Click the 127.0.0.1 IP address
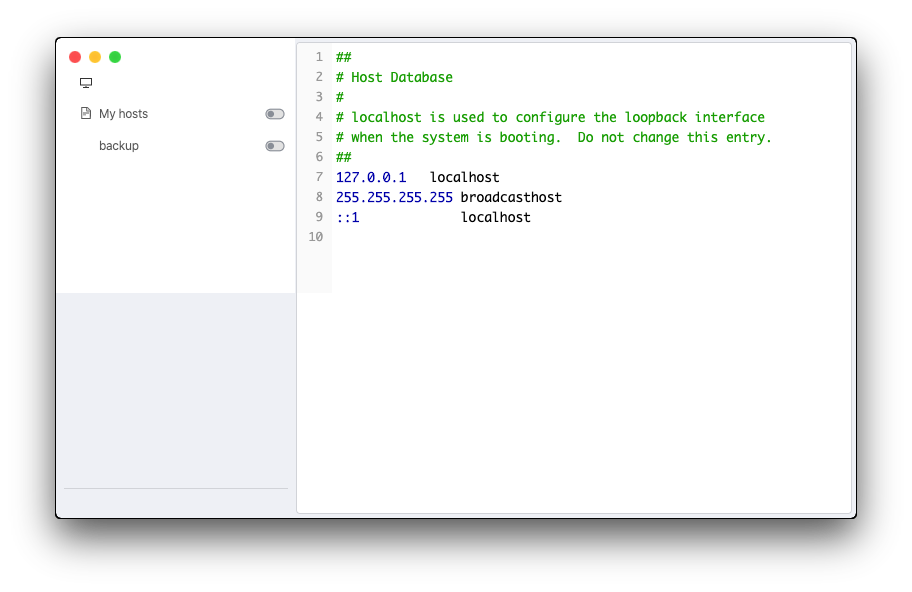 (371, 177)
